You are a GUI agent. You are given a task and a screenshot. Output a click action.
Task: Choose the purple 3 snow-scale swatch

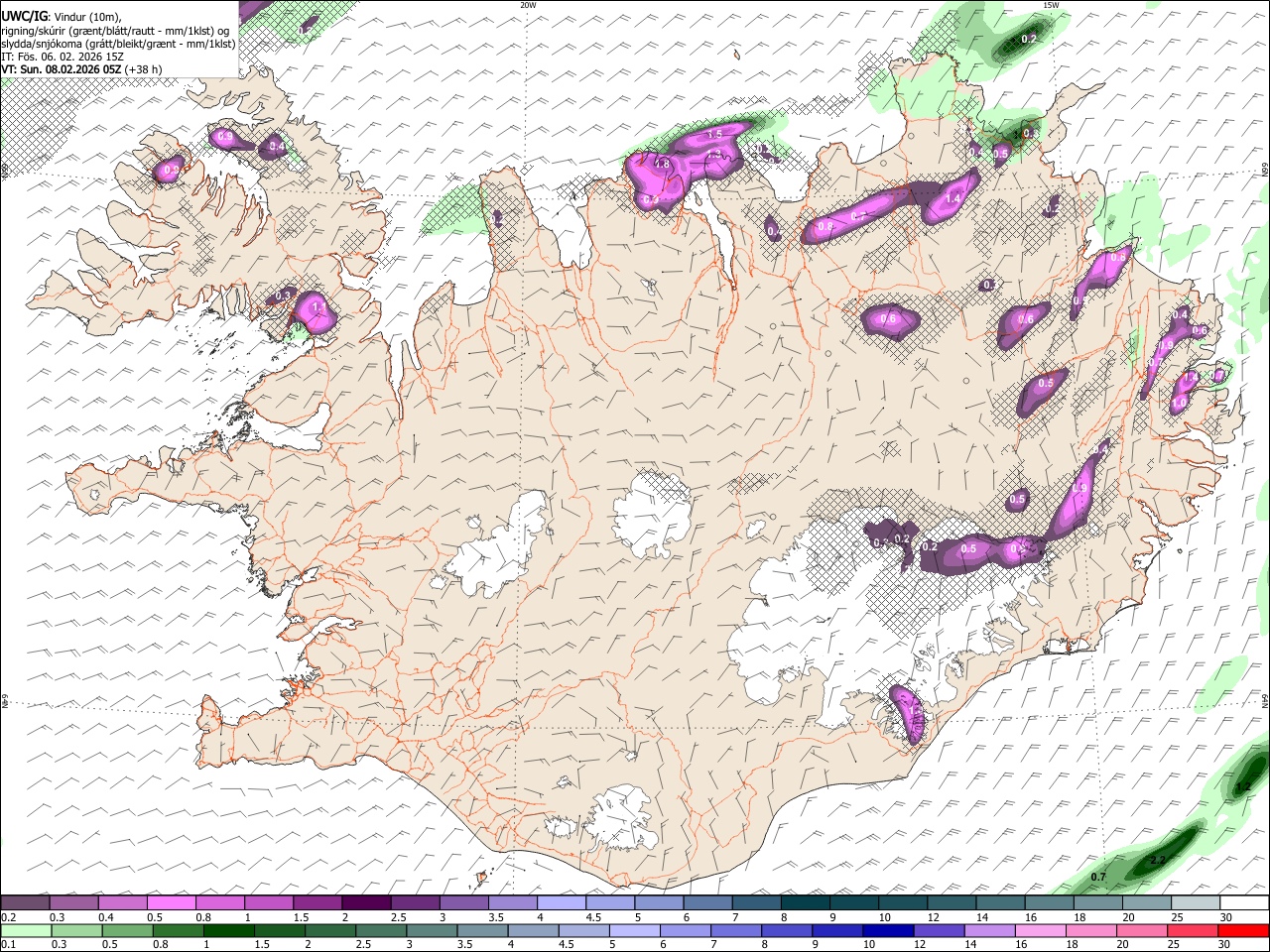point(464,902)
